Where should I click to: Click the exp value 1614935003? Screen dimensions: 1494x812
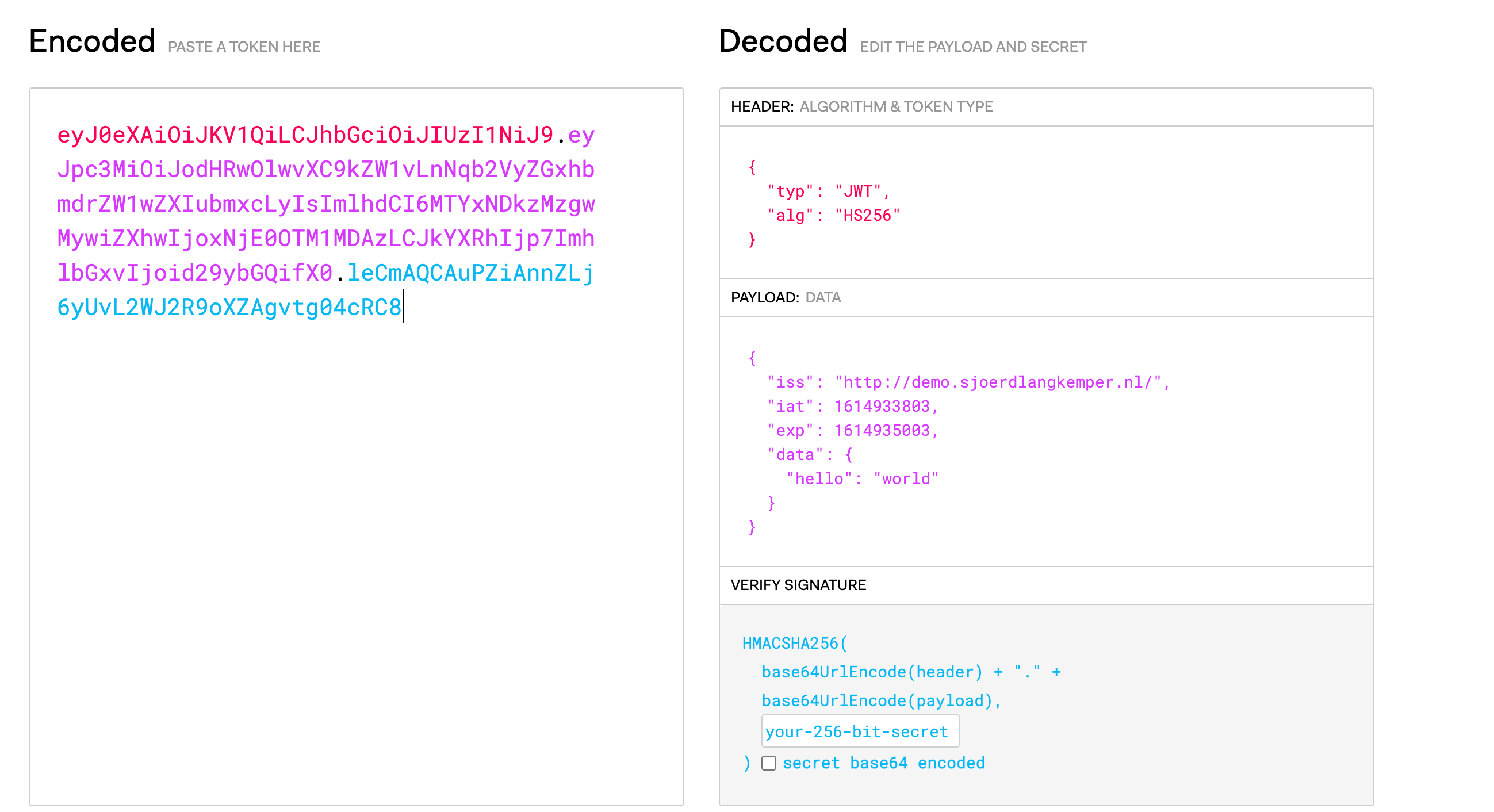[882, 430]
